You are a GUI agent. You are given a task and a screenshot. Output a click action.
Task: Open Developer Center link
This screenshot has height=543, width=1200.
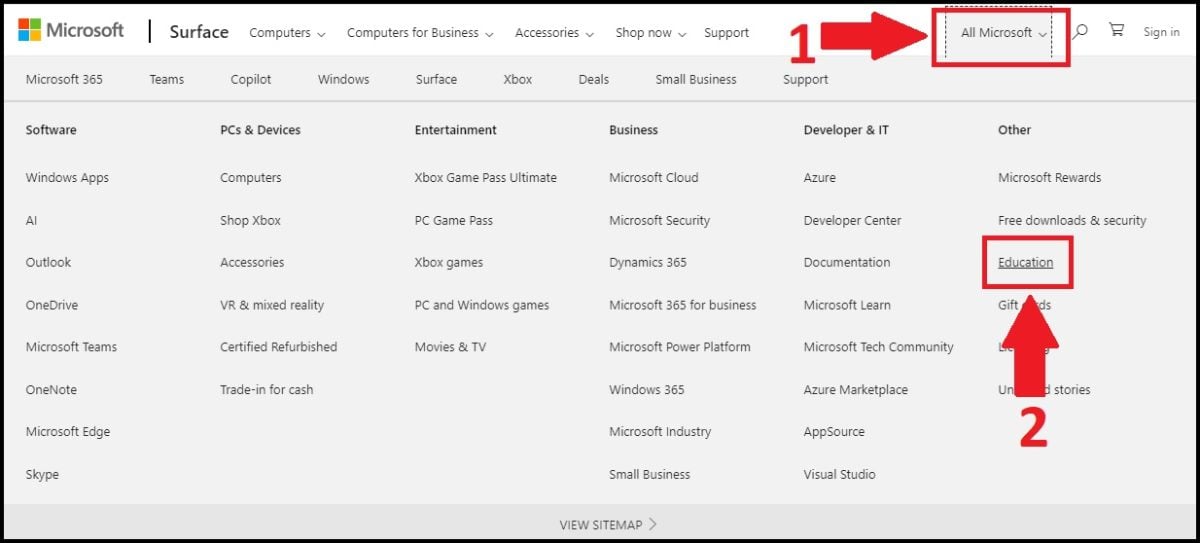pos(853,220)
